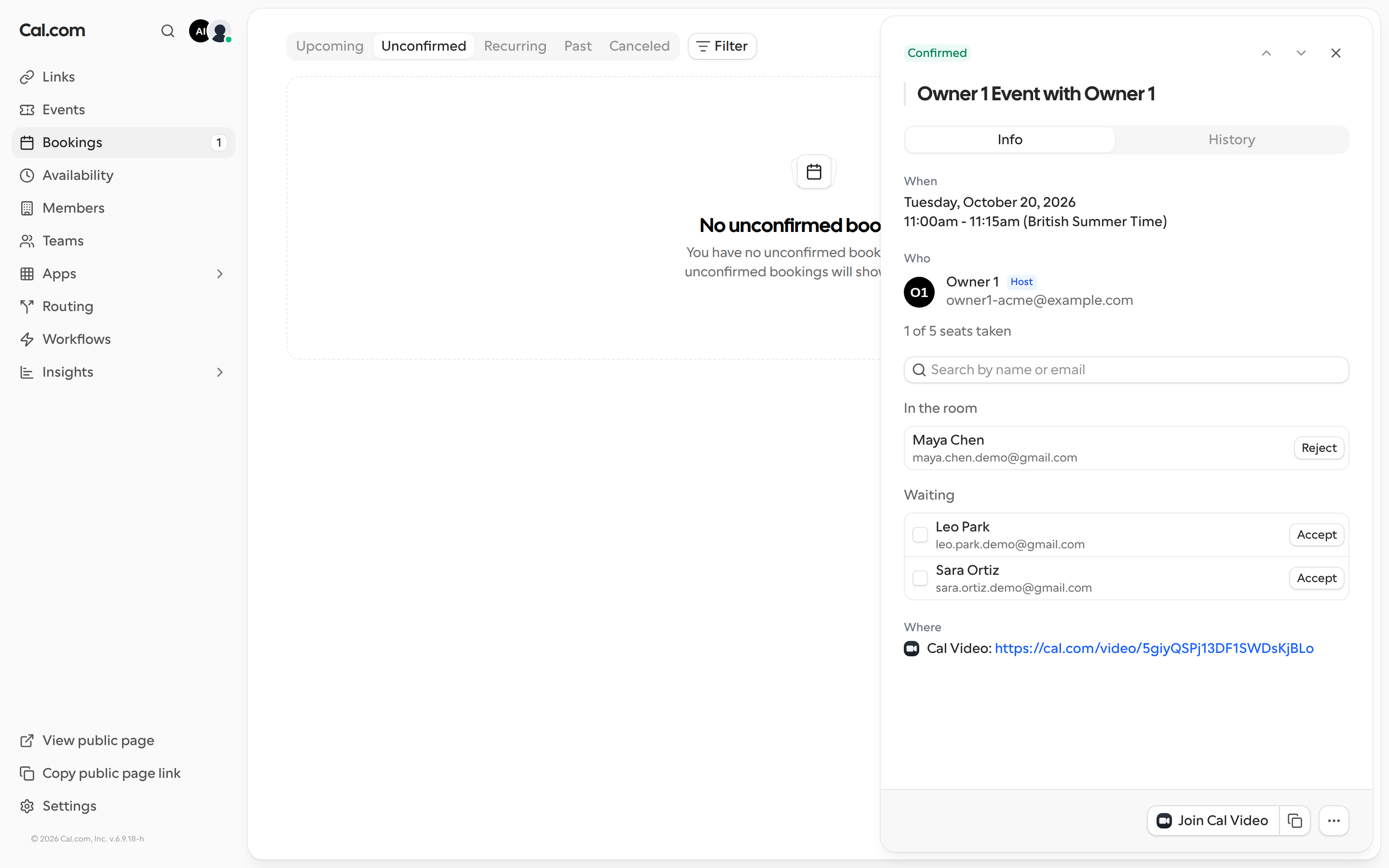The image size is (1389, 868).
Task: Check the Sara Ortiz waiting checkbox
Action: [920, 578]
